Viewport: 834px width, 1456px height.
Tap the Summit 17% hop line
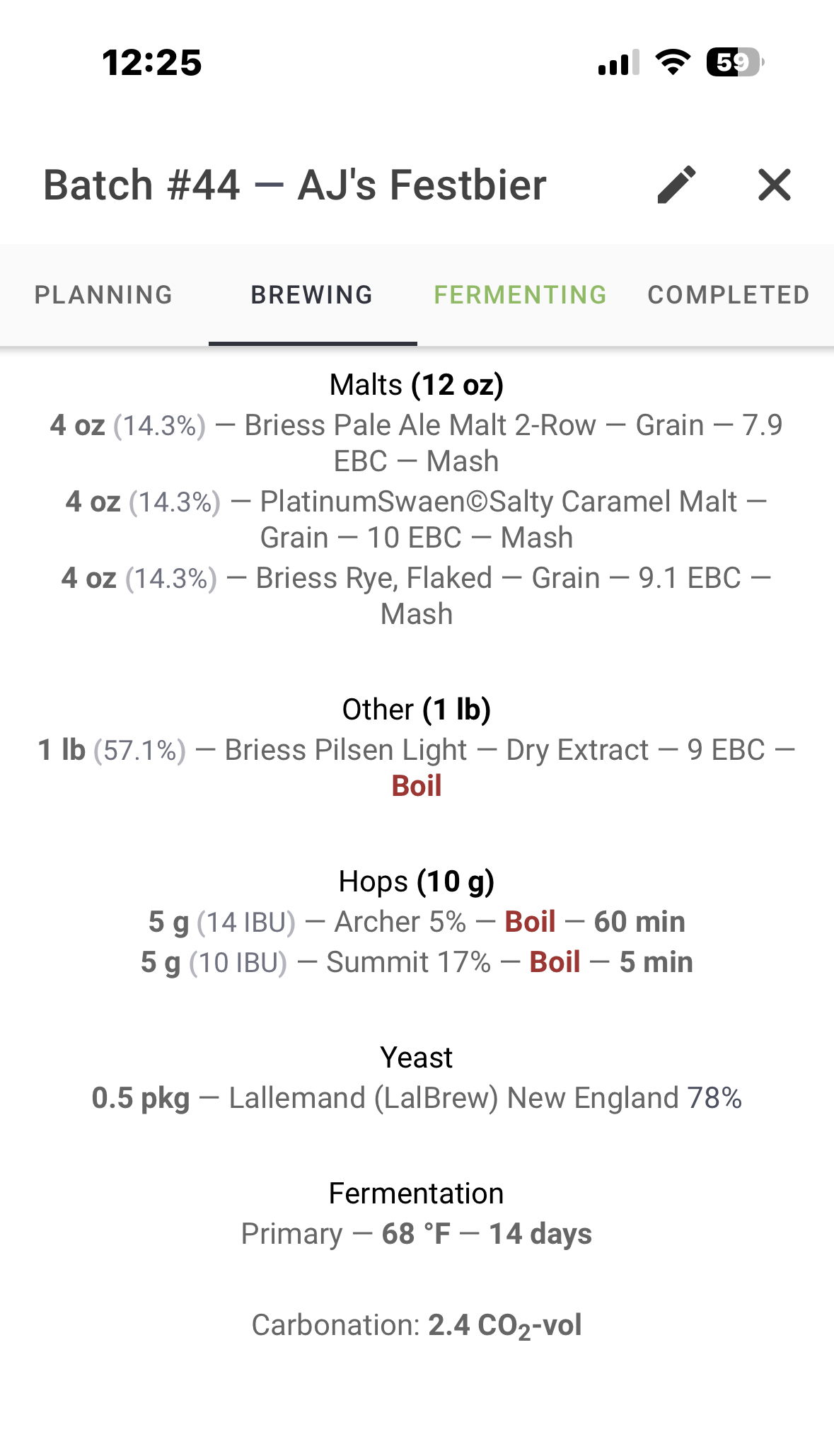tap(417, 962)
